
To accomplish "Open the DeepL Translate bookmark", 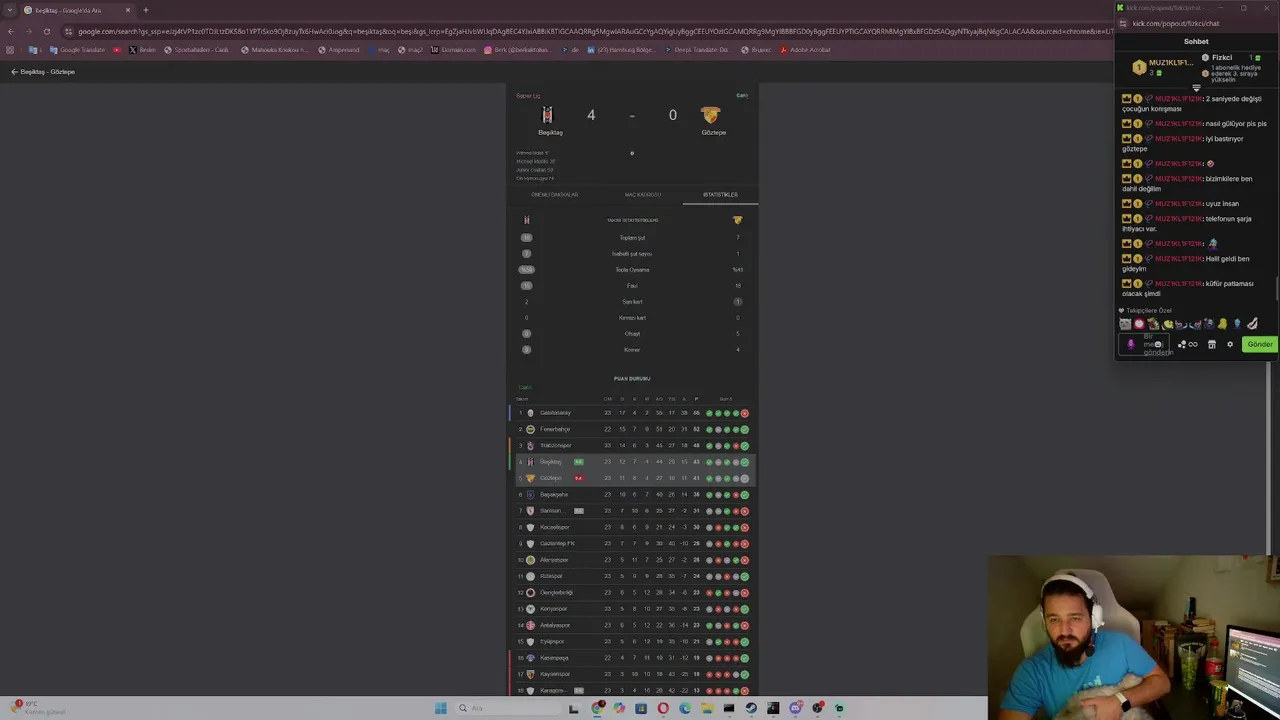I will [x=696, y=49].
